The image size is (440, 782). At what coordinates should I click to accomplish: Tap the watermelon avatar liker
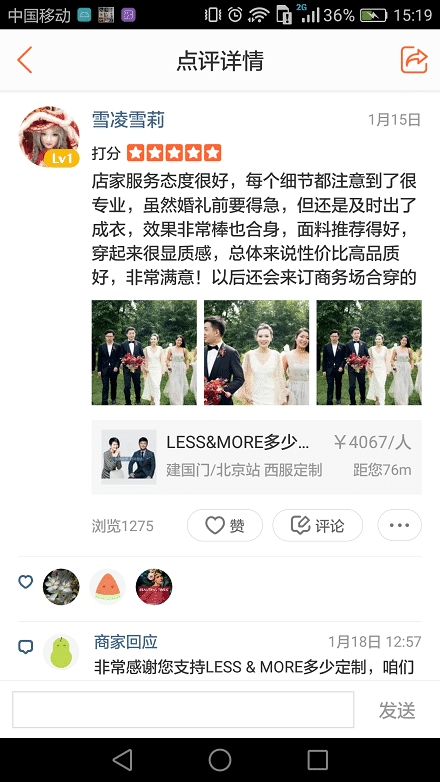(108, 587)
